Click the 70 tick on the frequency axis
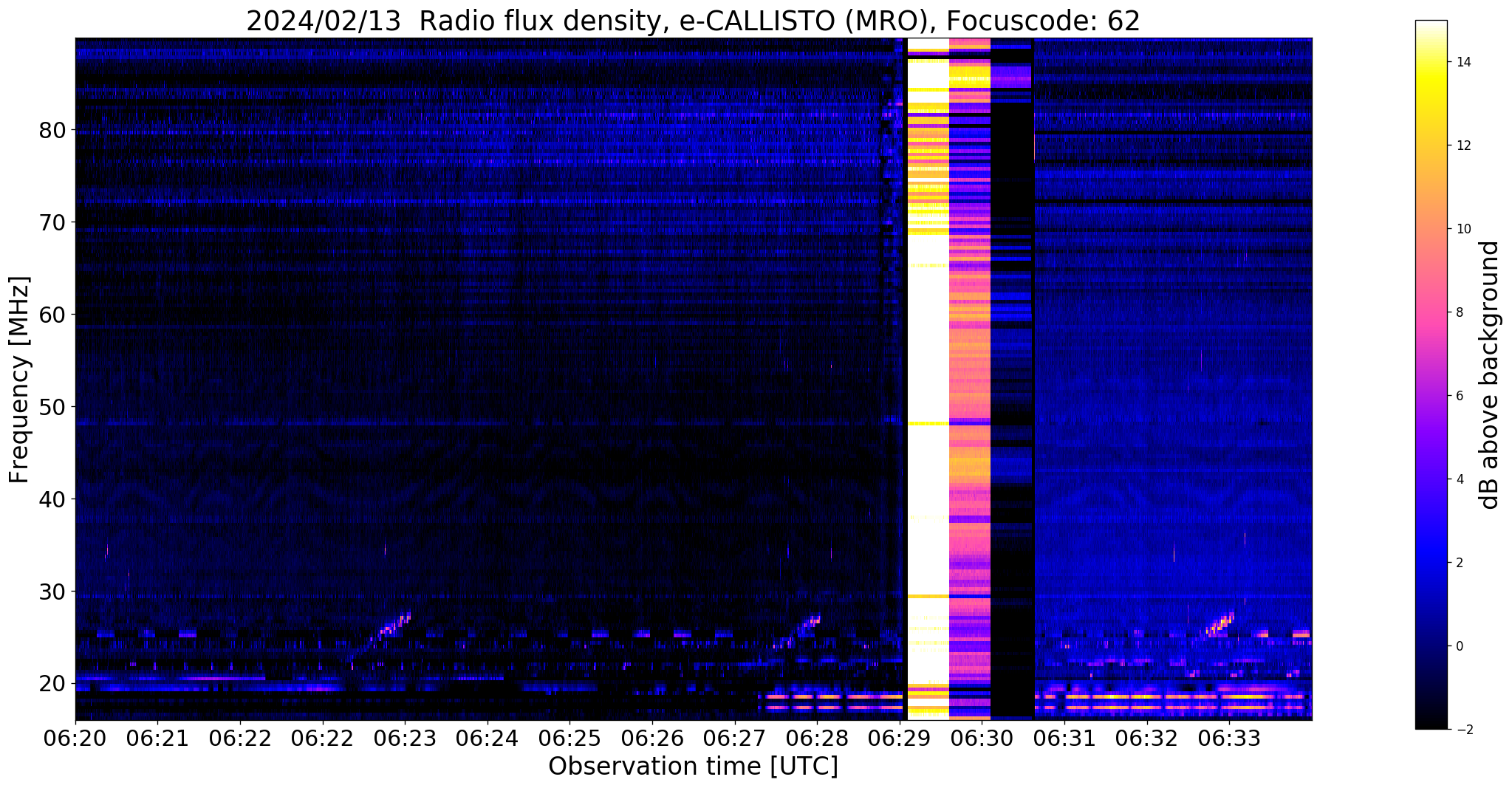This screenshot has height=788, width=1512. 52,222
